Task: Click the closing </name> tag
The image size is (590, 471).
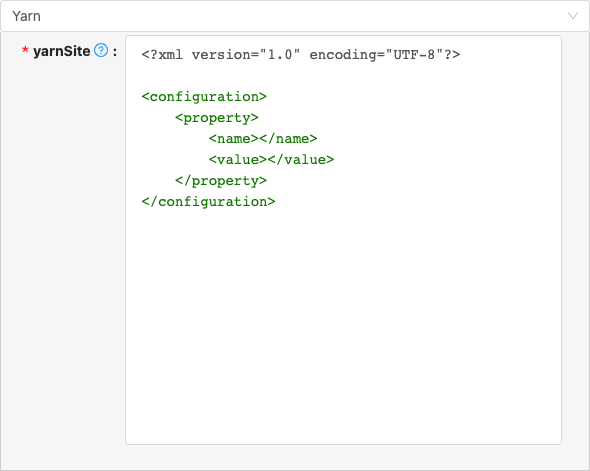Action: (288, 139)
